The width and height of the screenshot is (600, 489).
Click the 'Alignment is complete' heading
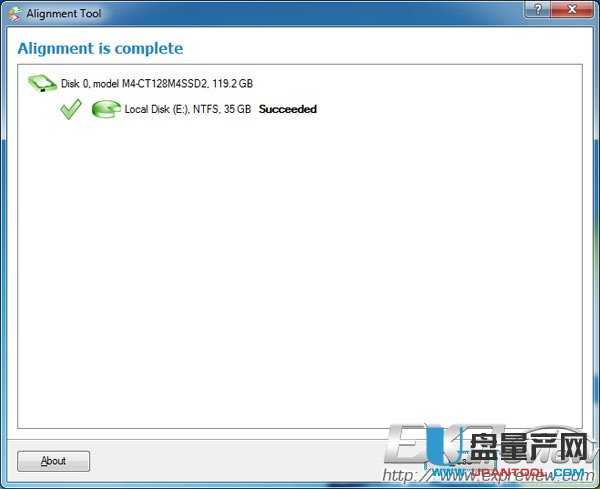coord(100,49)
